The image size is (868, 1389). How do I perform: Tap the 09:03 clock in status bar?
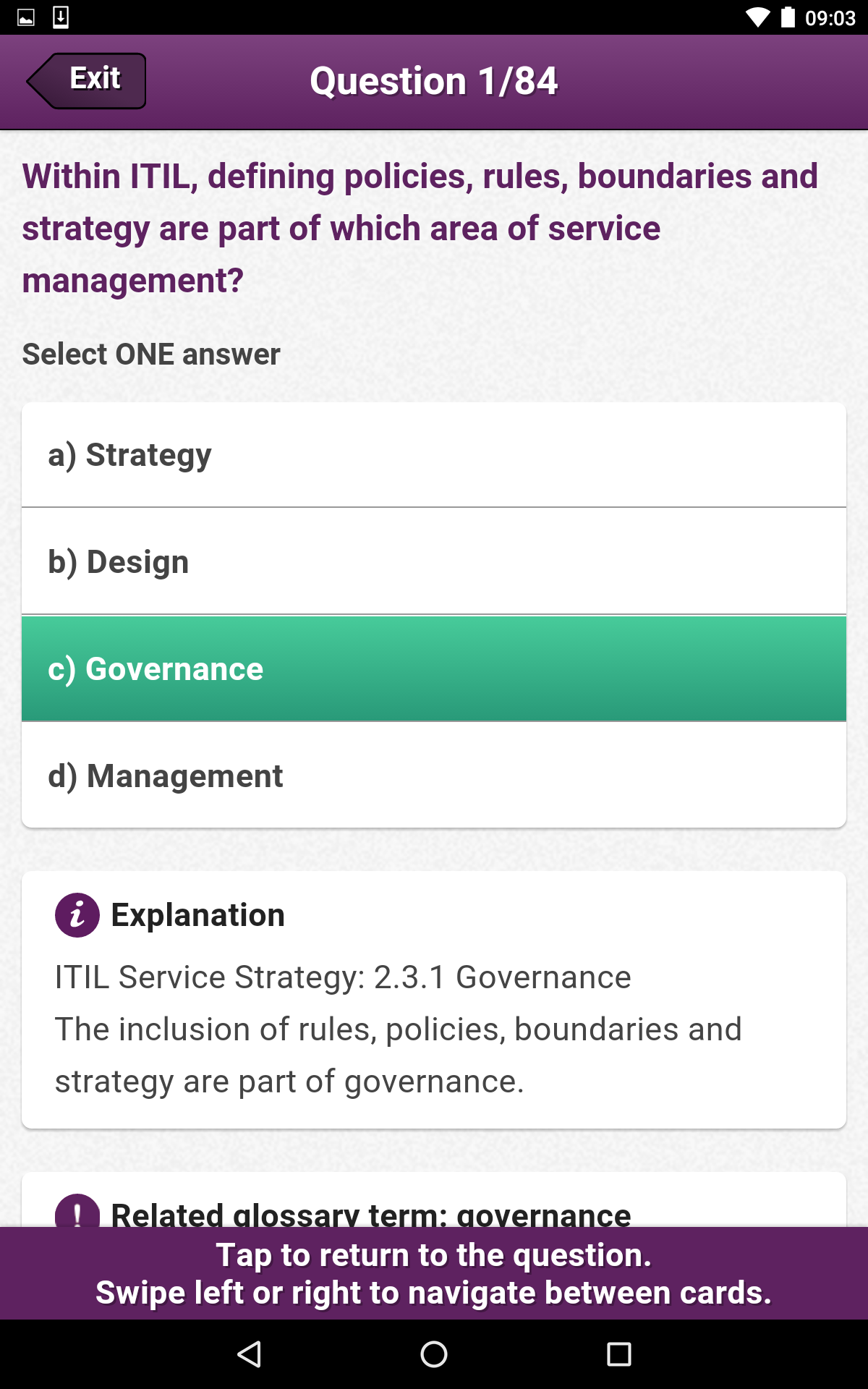pyautogui.click(x=830, y=17)
